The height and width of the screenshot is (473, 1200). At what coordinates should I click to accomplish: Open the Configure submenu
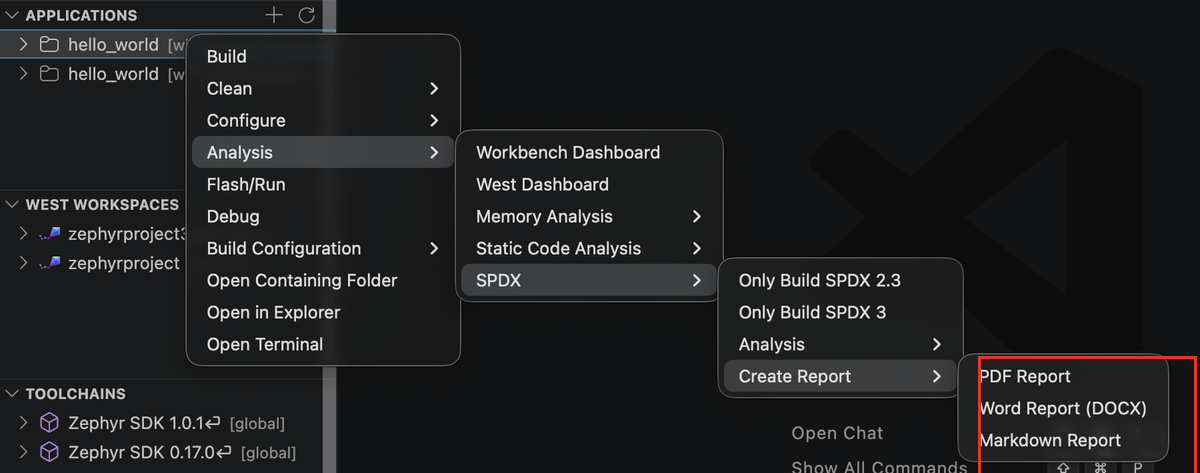323,121
